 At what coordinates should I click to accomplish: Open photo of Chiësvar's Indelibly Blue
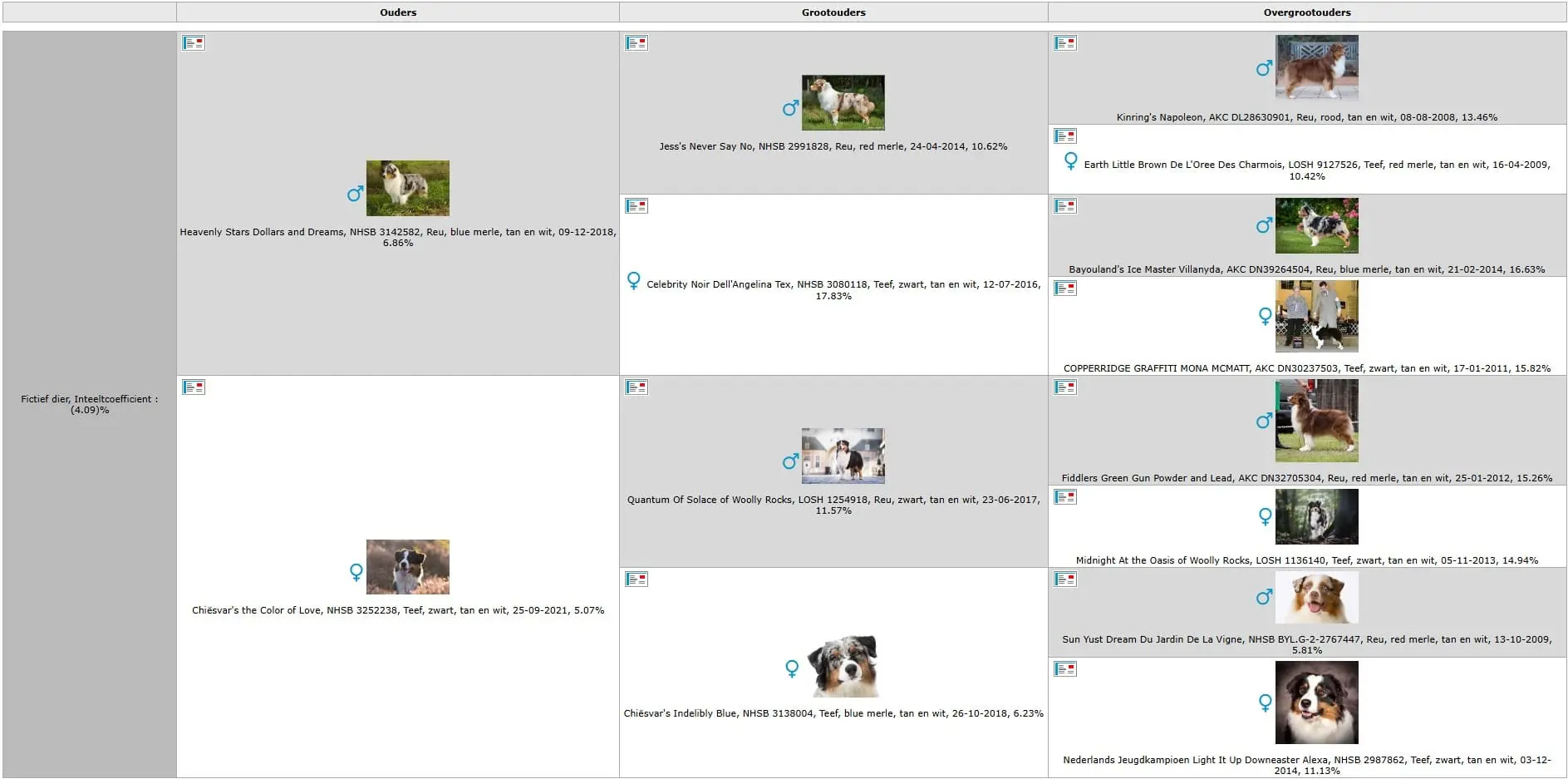pos(843,667)
